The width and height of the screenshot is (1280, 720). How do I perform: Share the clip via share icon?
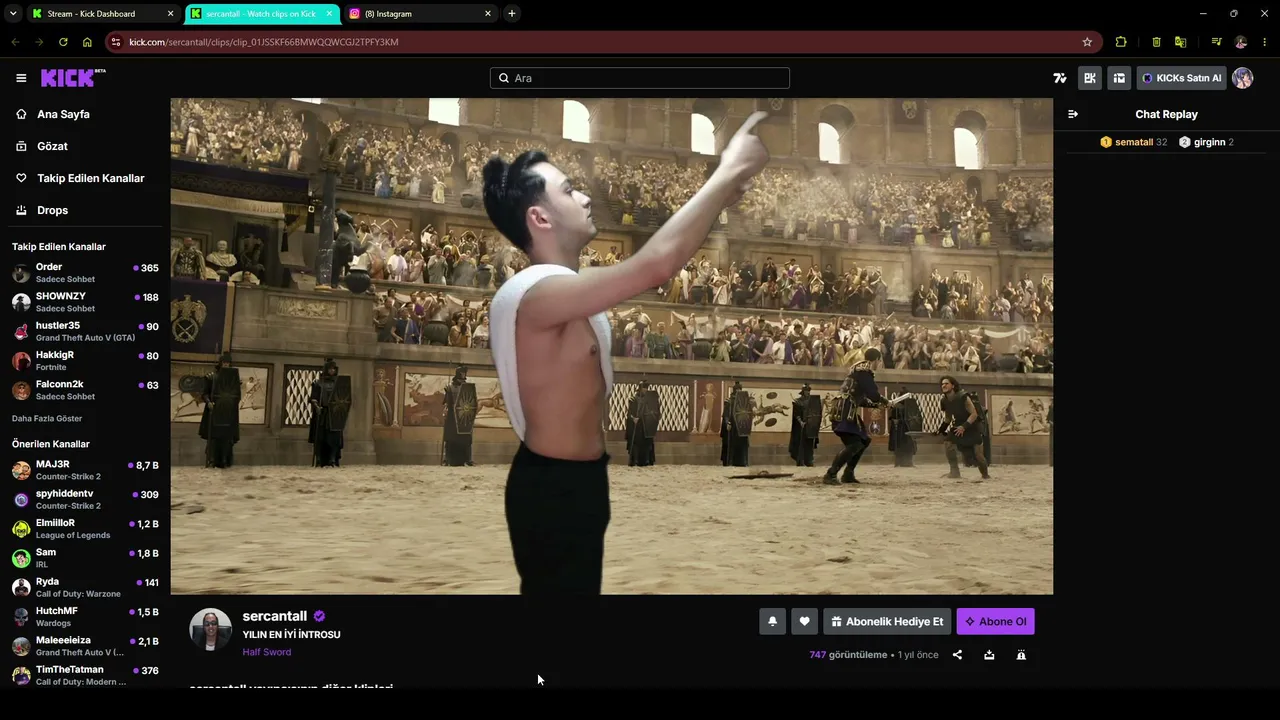(x=957, y=655)
